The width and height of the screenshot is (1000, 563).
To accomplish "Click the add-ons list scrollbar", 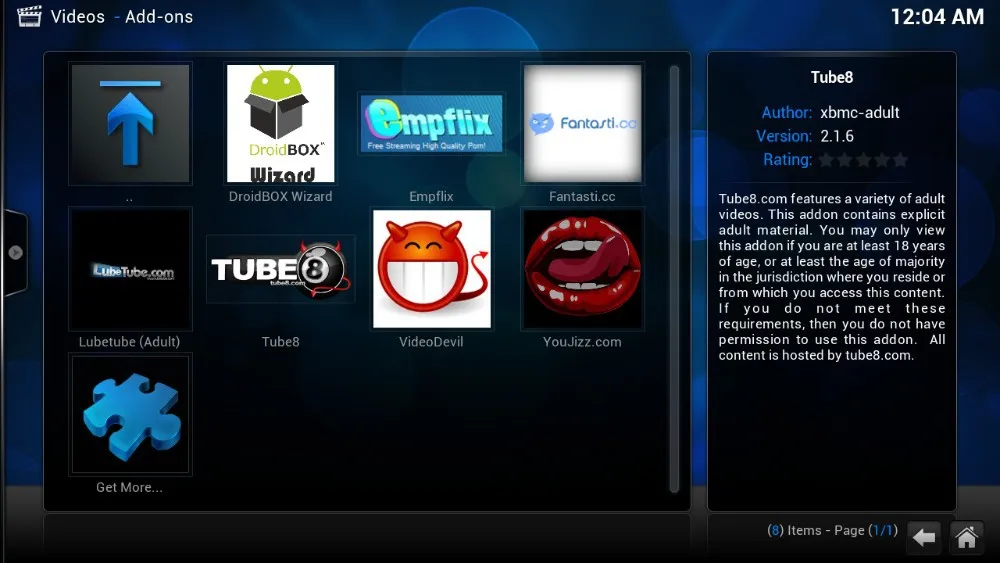I will [674, 279].
